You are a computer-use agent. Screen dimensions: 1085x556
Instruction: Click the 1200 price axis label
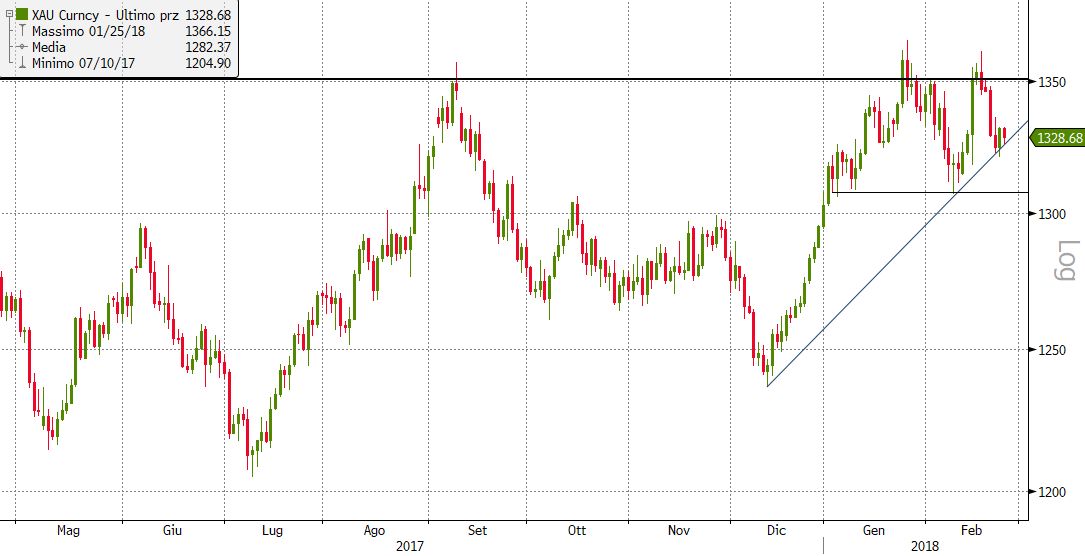1050,492
